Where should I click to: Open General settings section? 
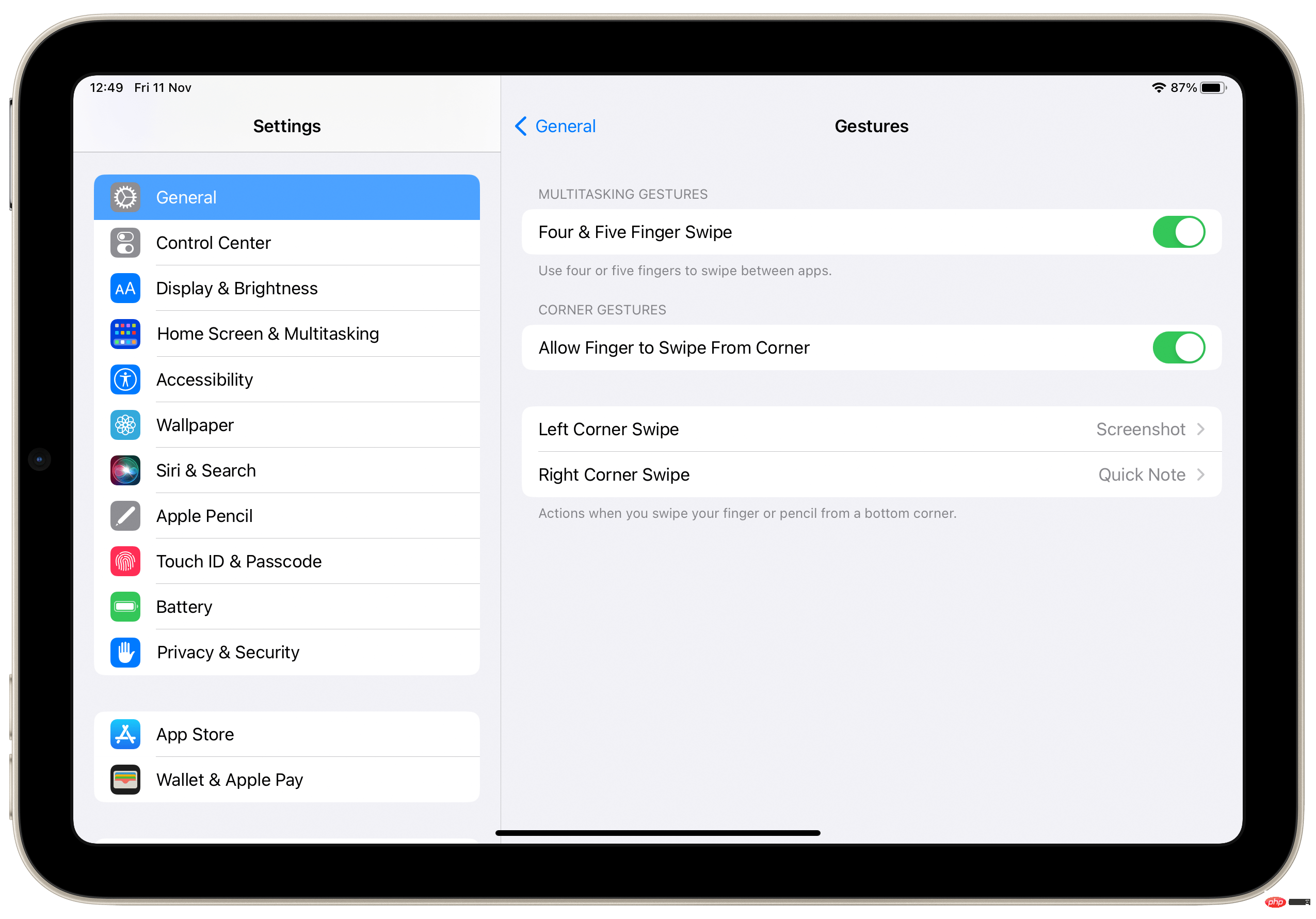(288, 197)
